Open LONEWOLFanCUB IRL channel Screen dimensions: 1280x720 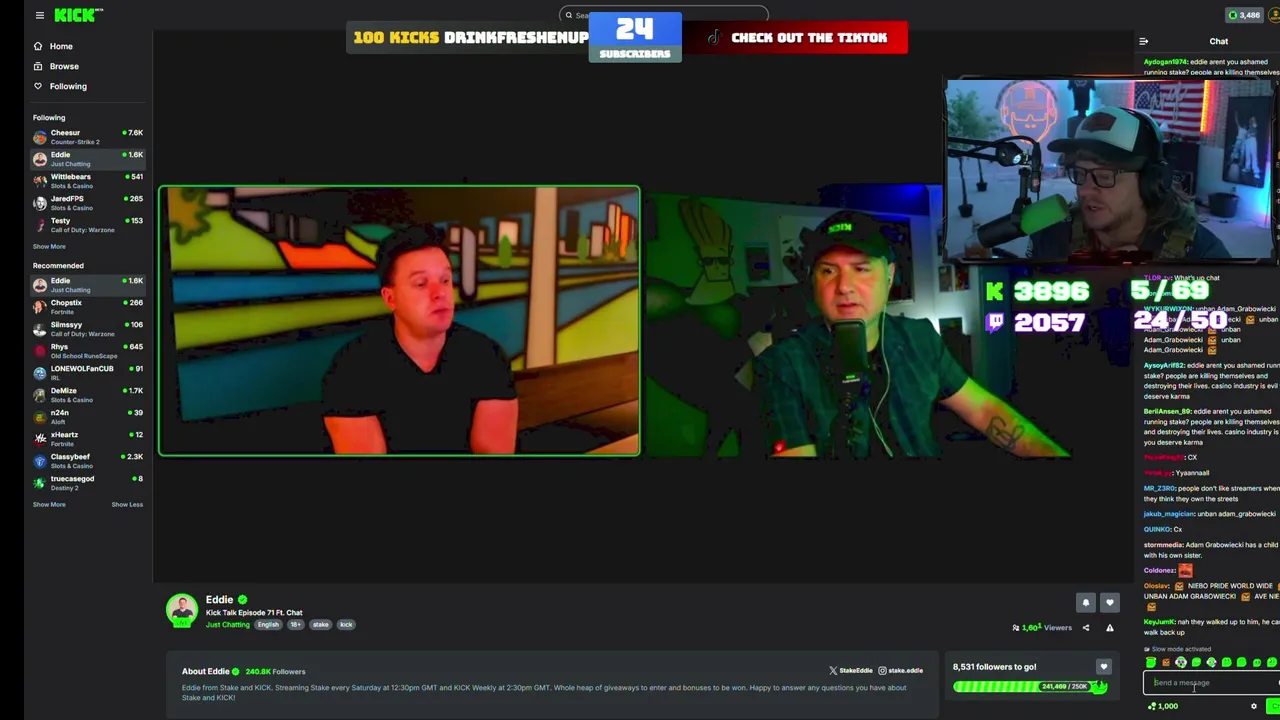tap(88, 373)
